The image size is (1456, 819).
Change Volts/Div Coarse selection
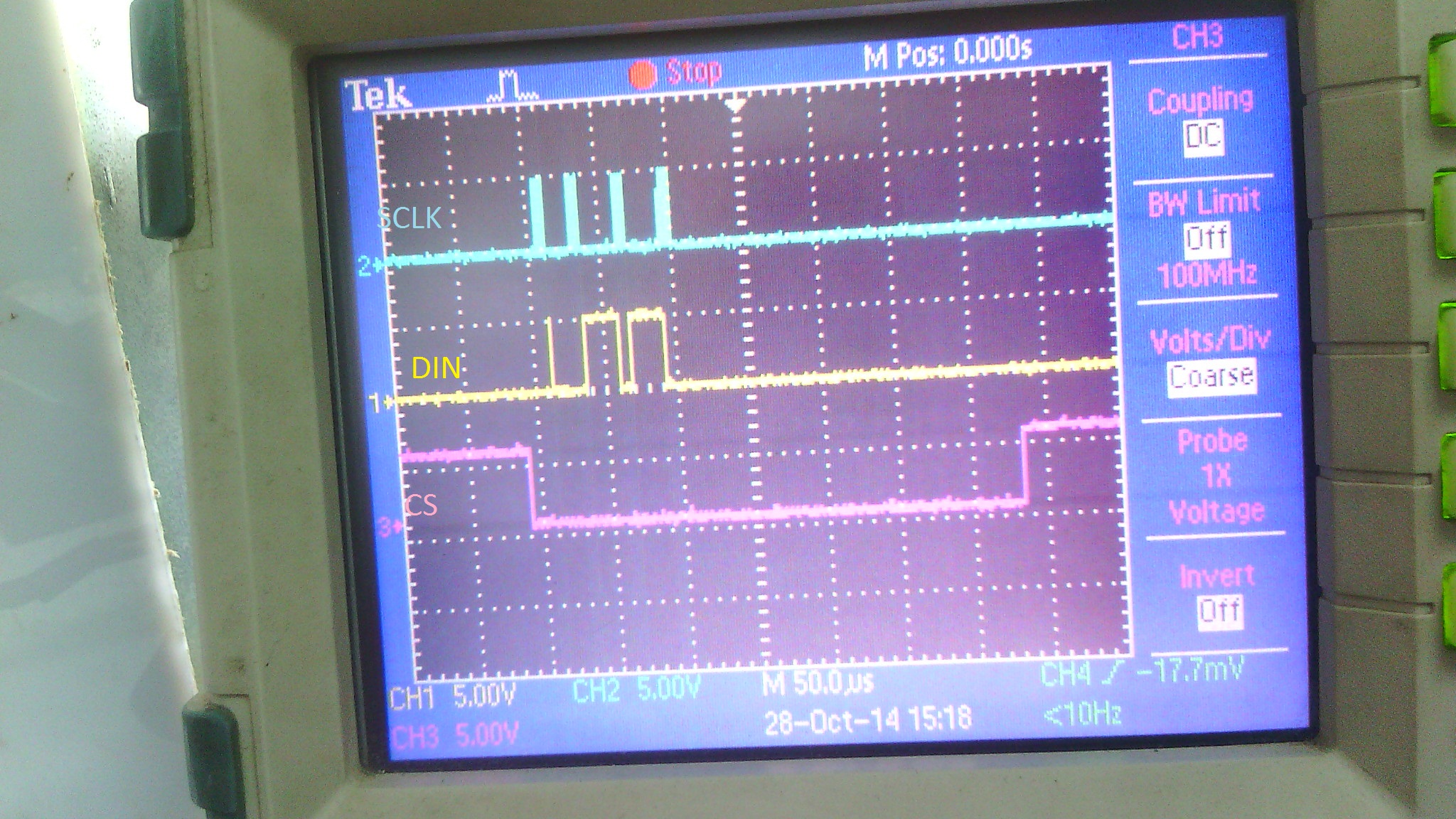click(x=1211, y=375)
